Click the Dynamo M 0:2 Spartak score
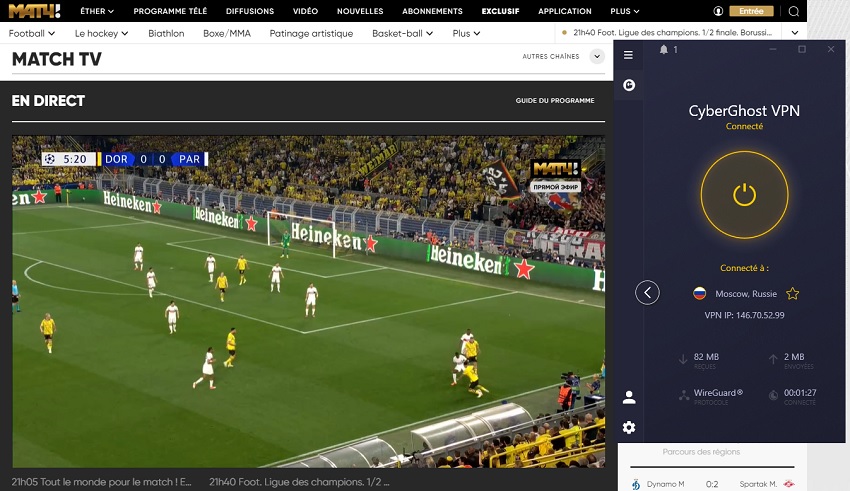The image size is (850, 491). click(712, 484)
